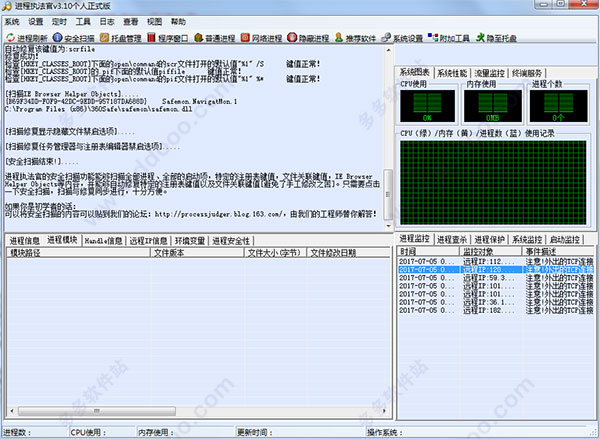The width and height of the screenshot is (600, 439).
Task: Open the 视图 menu
Action: tap(154, 22)
